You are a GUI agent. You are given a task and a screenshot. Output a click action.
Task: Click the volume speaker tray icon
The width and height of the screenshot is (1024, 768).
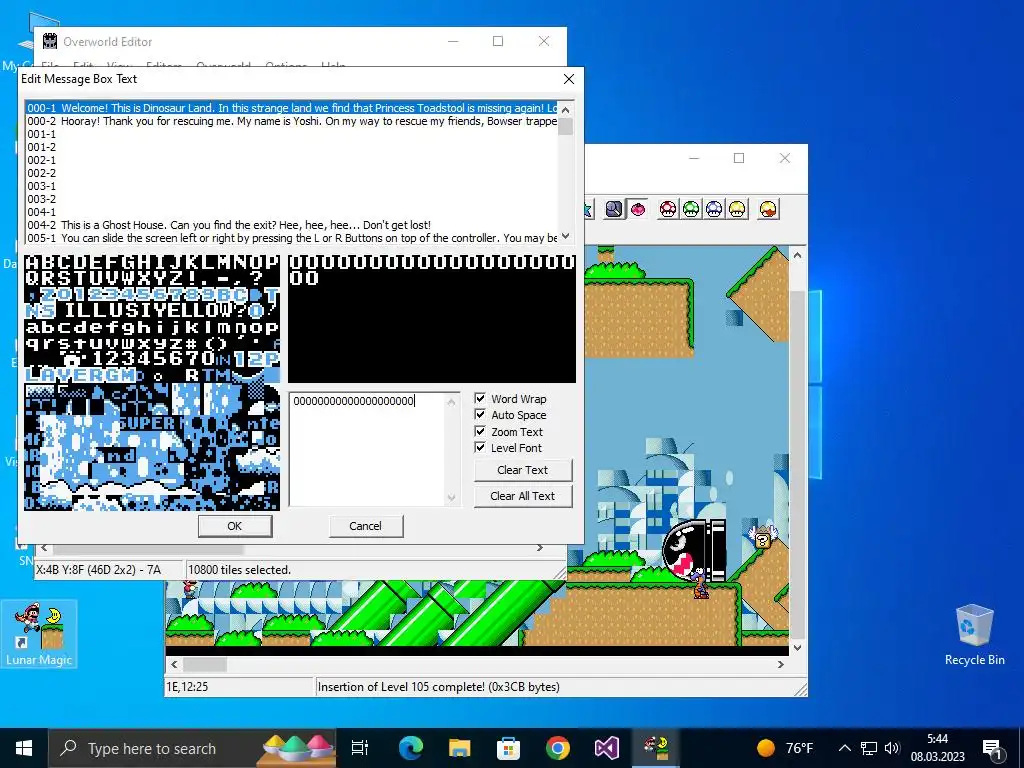(x=891, y=748)
